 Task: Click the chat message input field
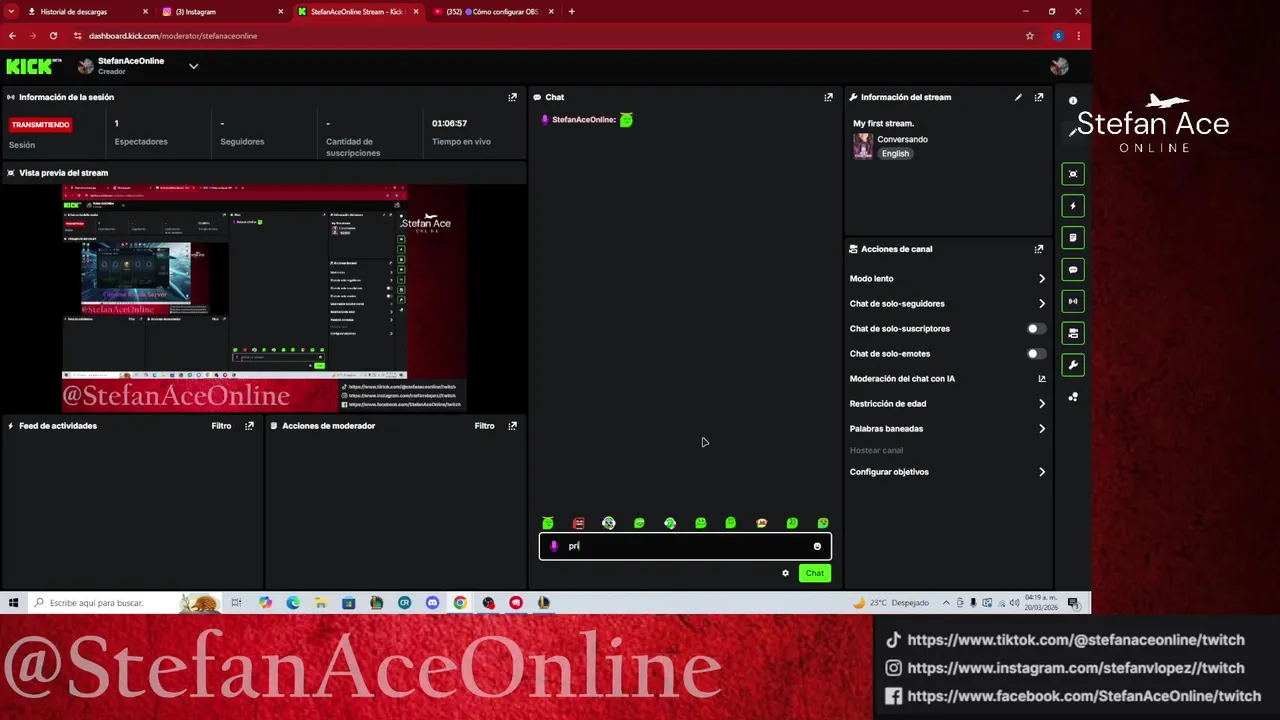coord(685,546)
